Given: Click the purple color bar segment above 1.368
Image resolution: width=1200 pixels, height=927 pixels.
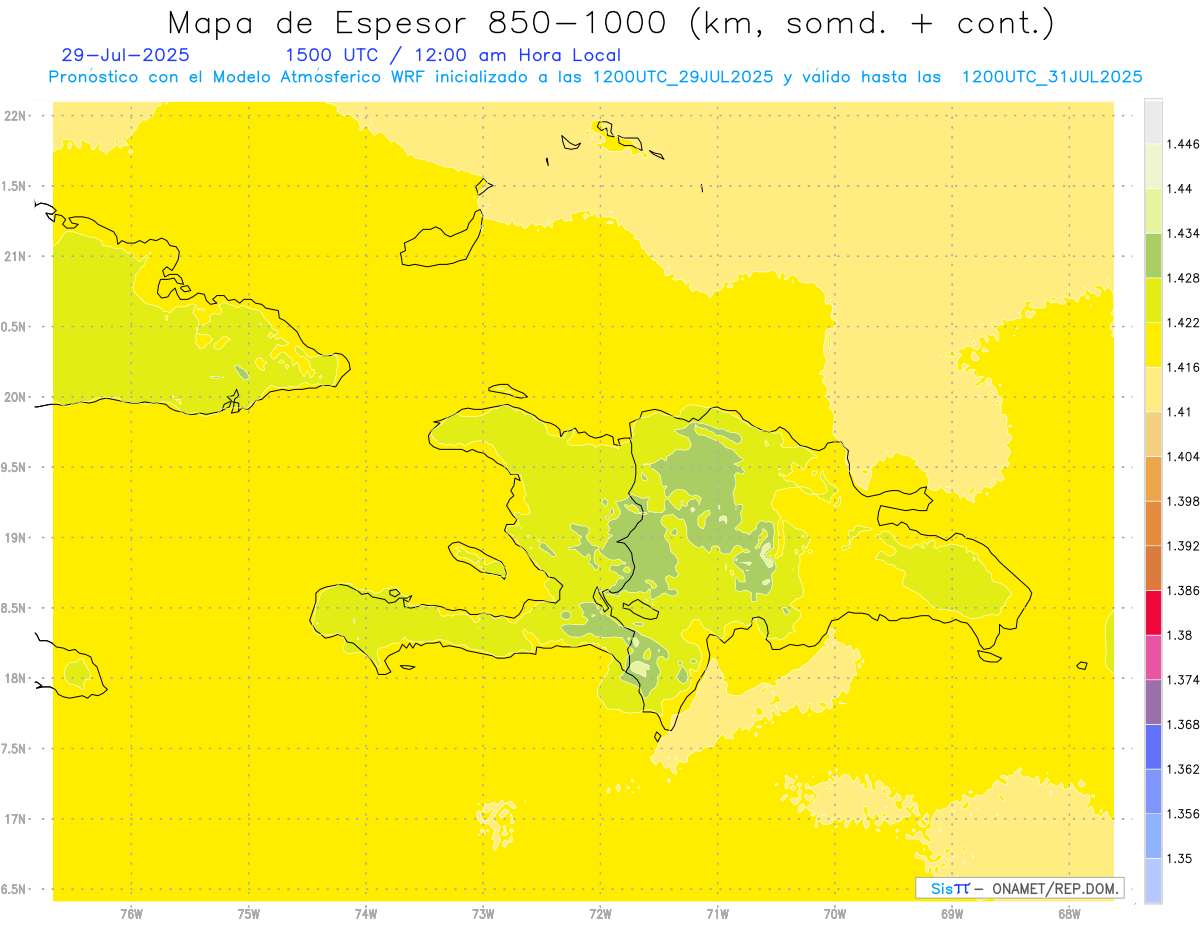Looking at the screenshot, I should (1153, 702).
